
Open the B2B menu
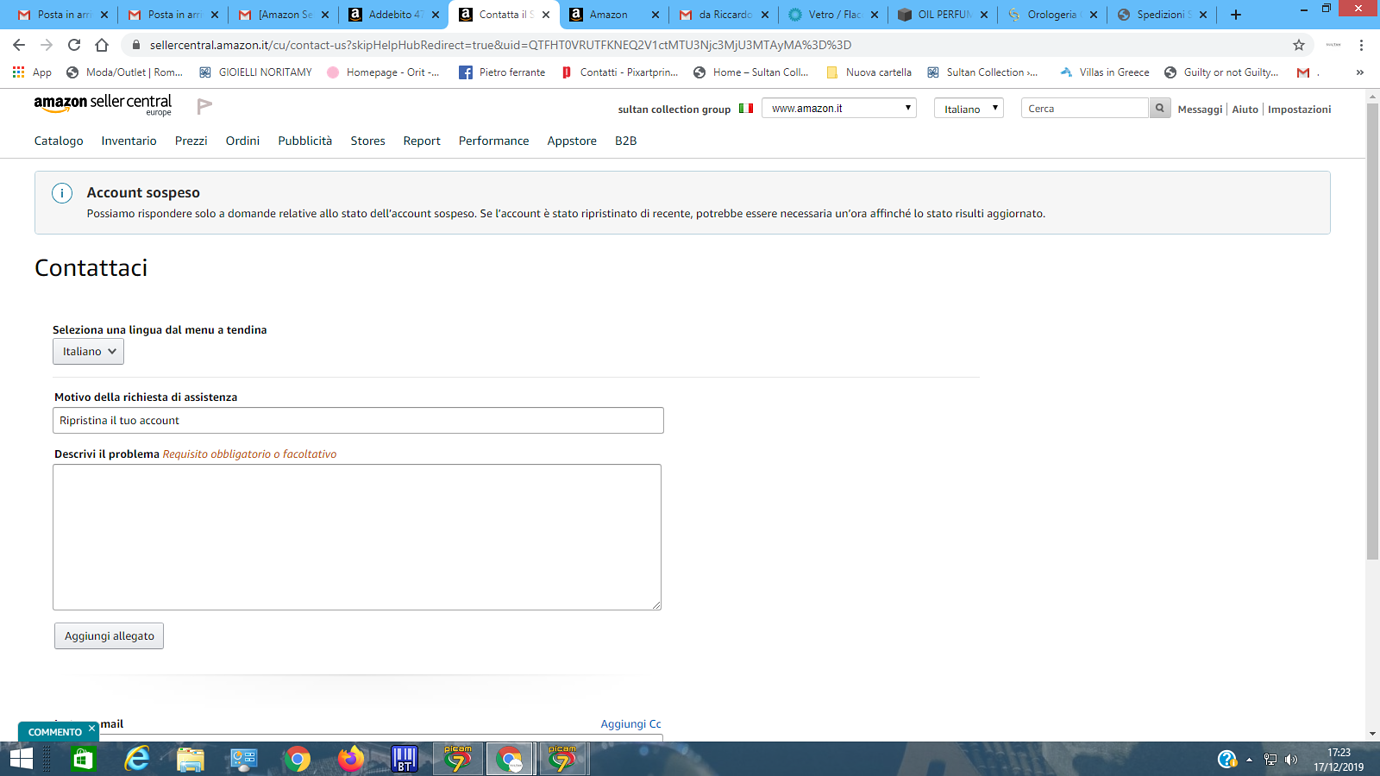tap(626, 141)
